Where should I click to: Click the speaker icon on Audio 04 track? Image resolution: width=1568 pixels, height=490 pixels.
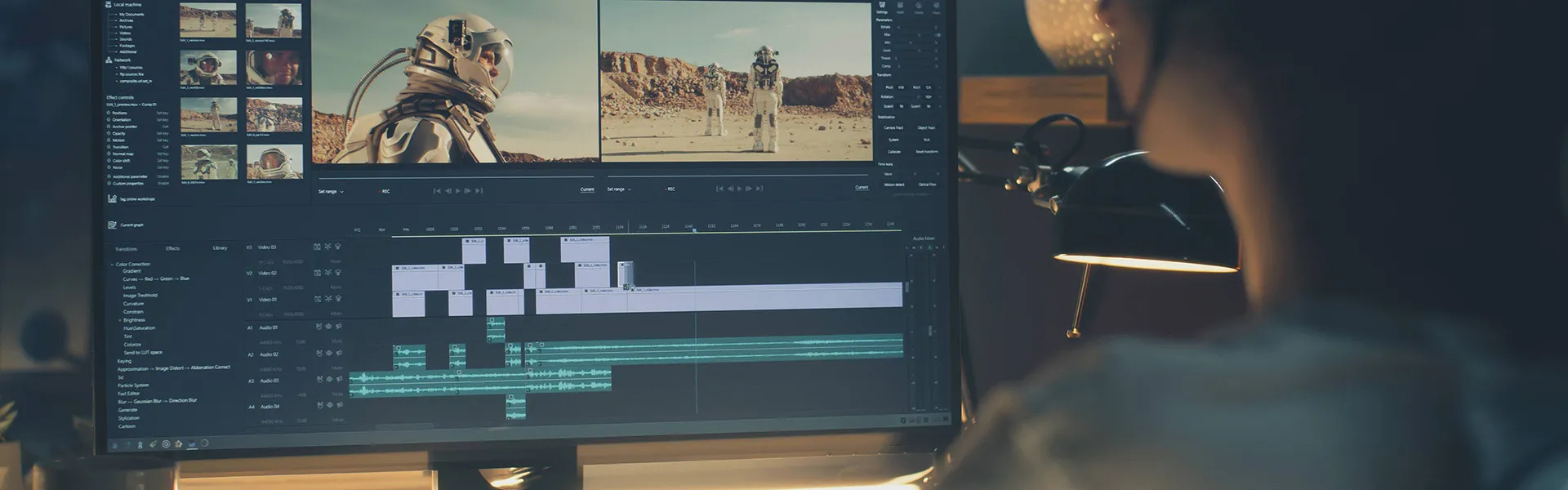click(x=340, y=405)
